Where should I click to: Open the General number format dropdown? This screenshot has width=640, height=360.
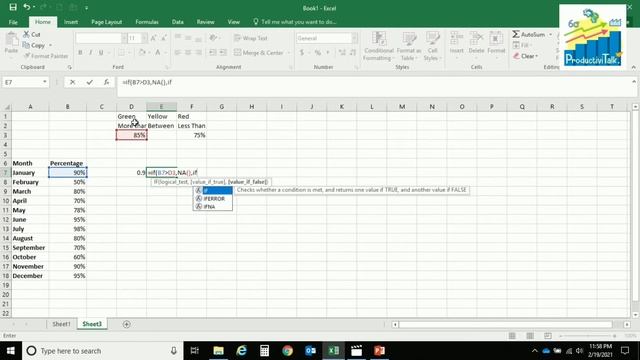[x=354, y=38]
